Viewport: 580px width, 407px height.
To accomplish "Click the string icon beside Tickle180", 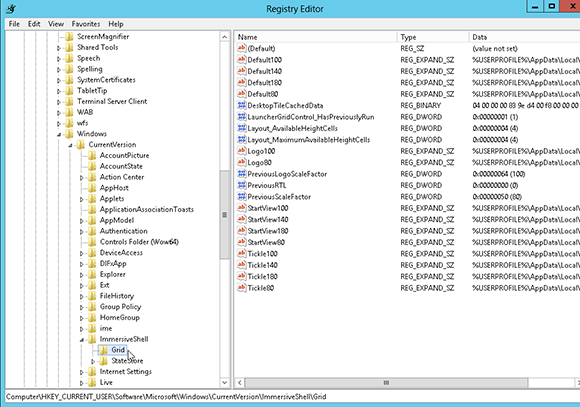I will pos(242,276).
